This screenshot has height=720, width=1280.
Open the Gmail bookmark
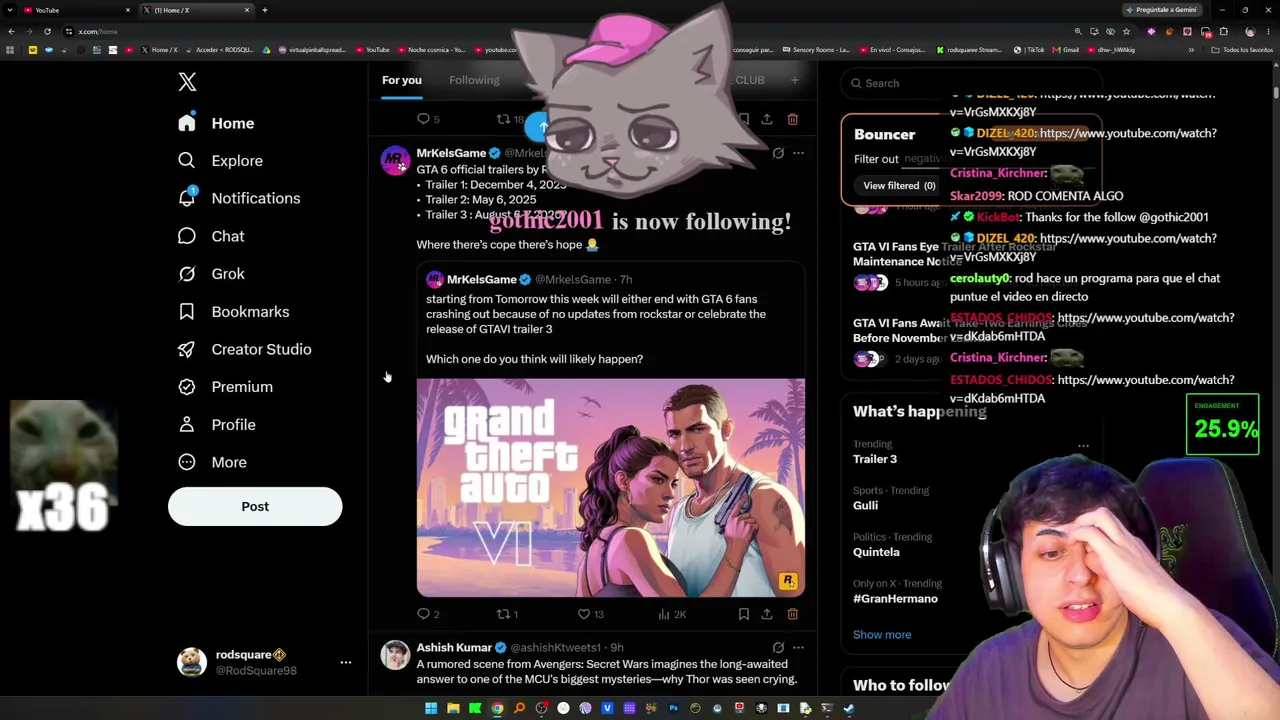pyautogui.click(x=1066, y=50)
